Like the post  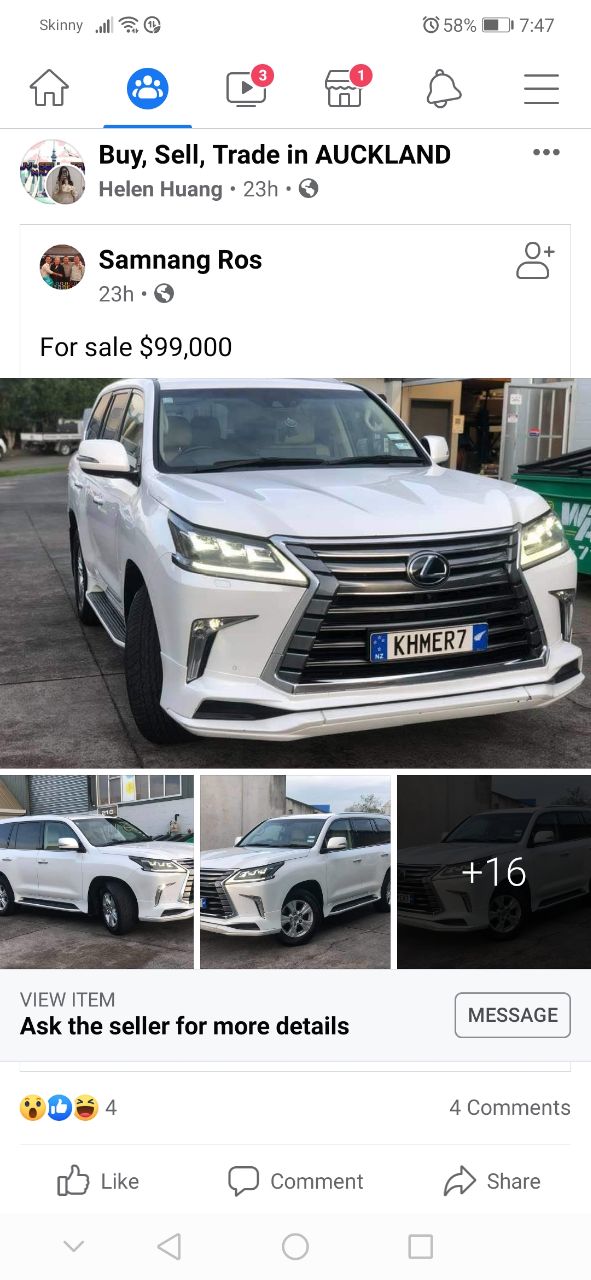98,1181
